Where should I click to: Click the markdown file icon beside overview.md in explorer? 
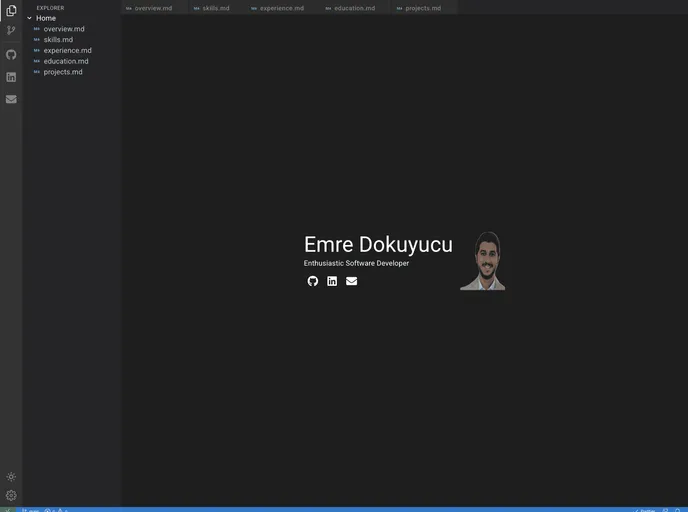(37, 29)
